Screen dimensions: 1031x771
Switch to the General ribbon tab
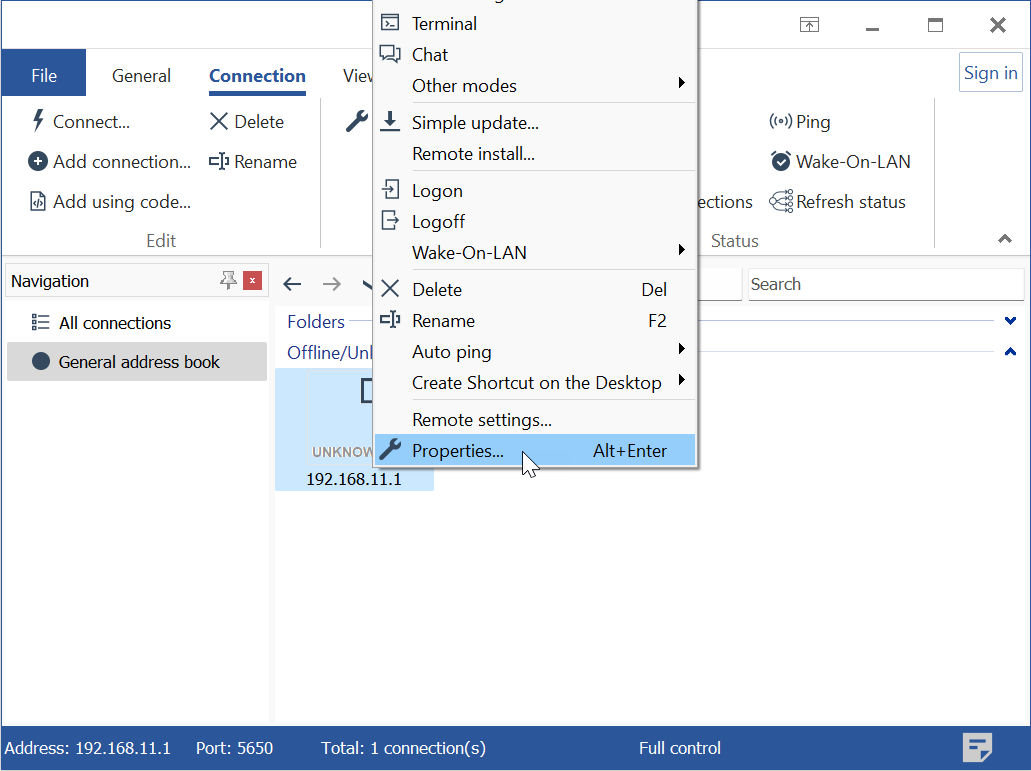coord(141,76)
